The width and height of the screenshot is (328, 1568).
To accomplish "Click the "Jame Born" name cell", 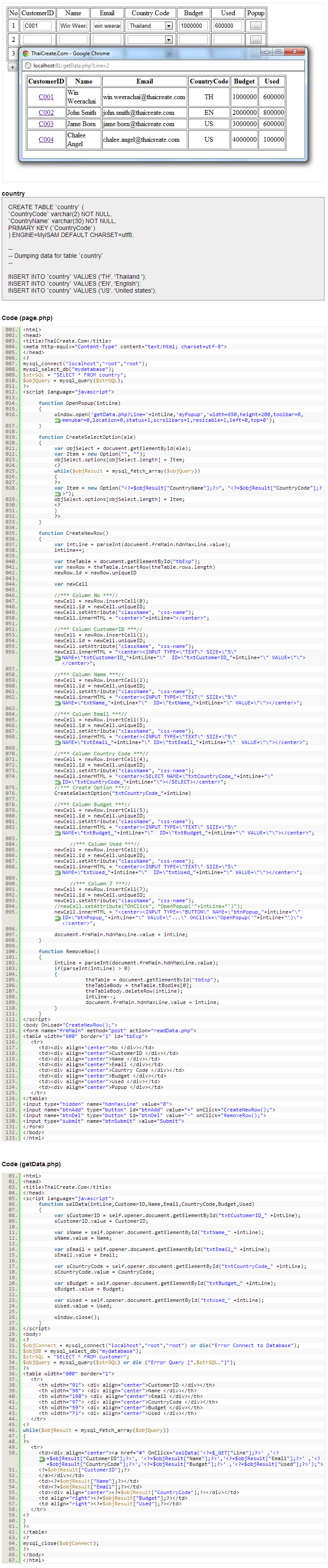I will [x=84, y=123].
